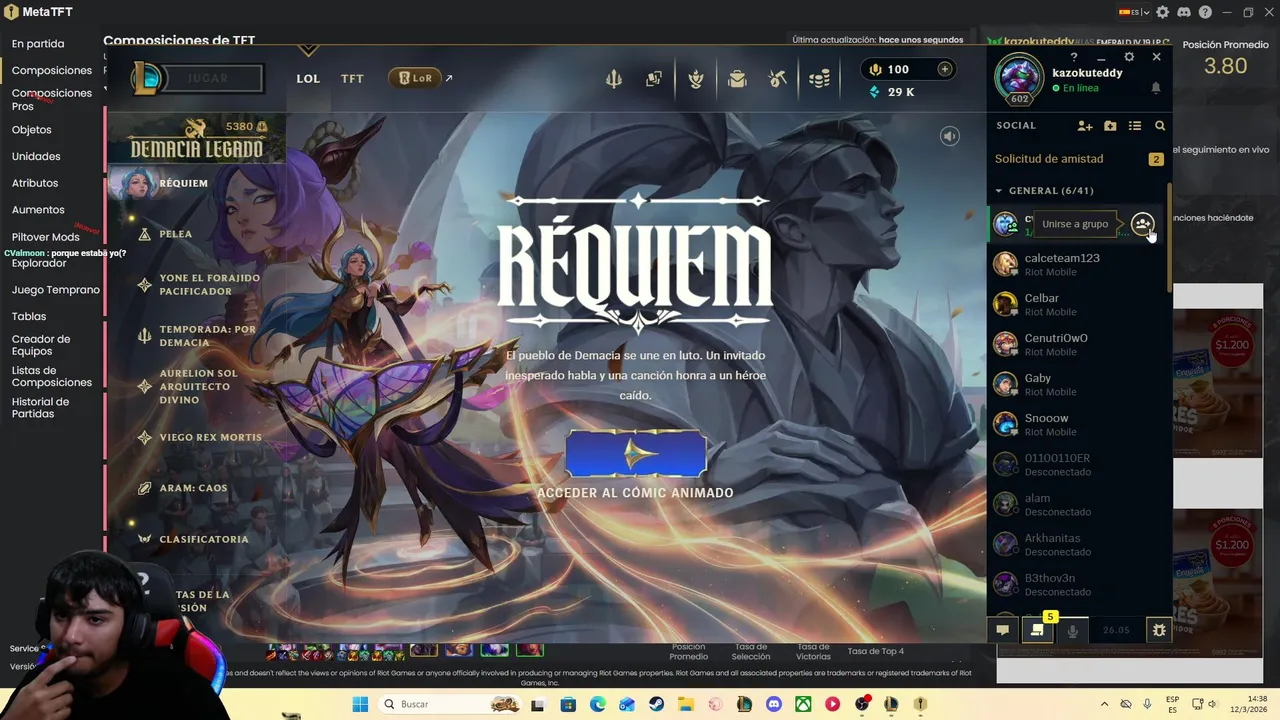Collapse the GENERAL (6/41) friends group

(1045, 190)
